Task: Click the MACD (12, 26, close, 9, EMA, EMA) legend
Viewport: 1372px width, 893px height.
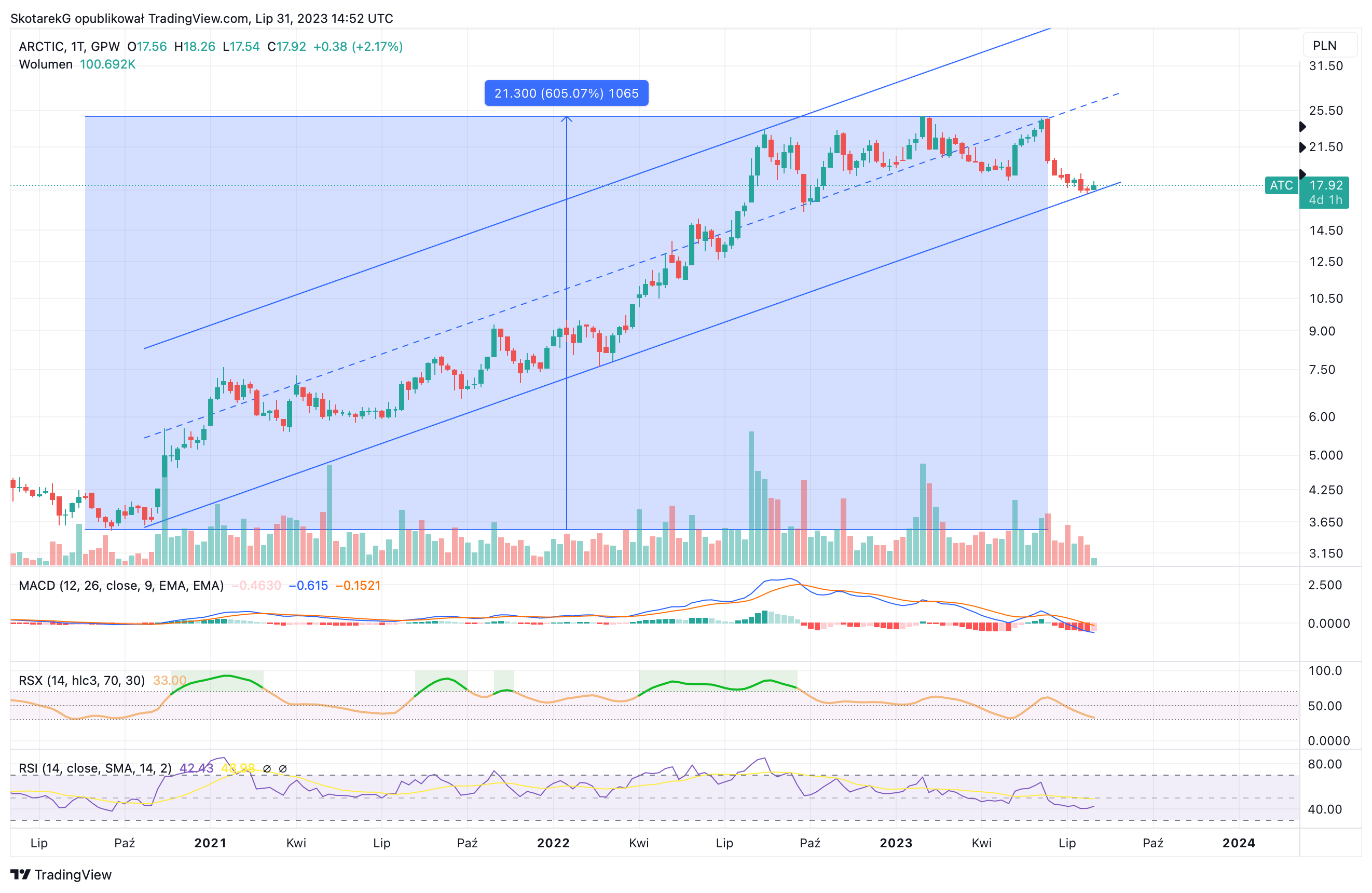Action: point(121,586)
